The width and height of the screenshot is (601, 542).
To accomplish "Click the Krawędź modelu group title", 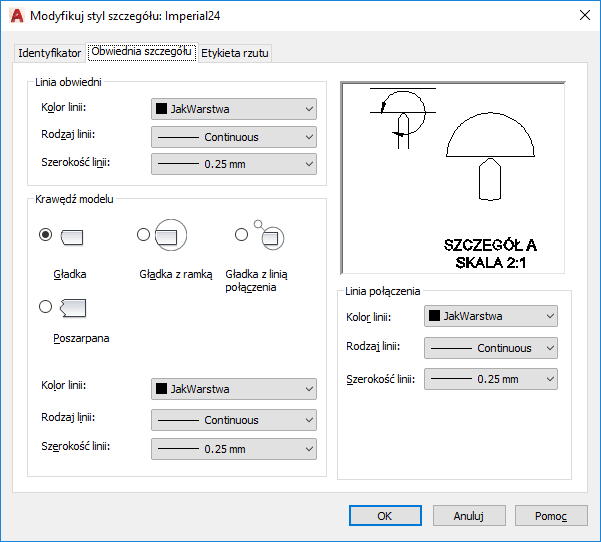I will [x=74, y=199].
